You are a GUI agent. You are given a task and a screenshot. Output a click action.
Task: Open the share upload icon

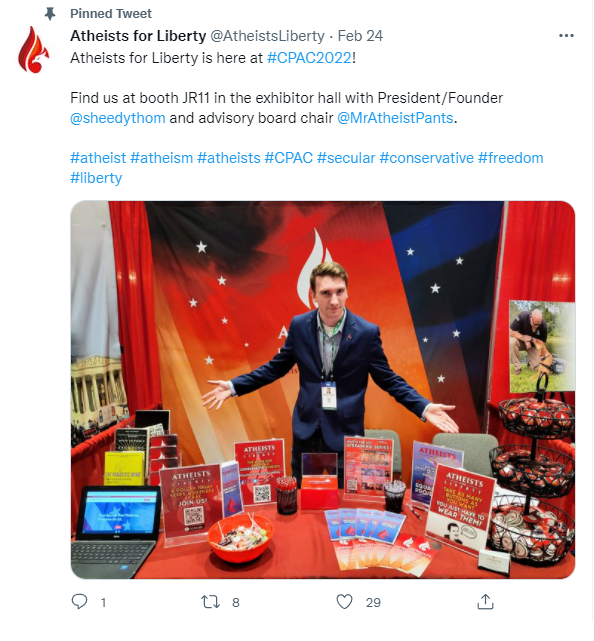485,602
